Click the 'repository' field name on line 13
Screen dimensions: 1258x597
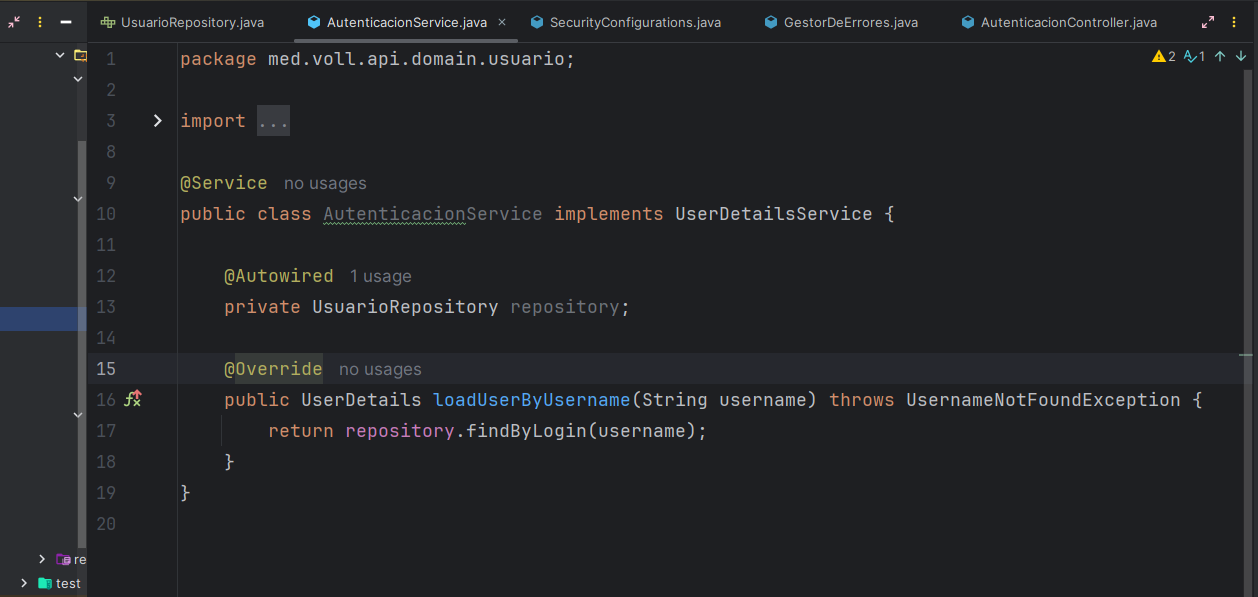[565, 307]
